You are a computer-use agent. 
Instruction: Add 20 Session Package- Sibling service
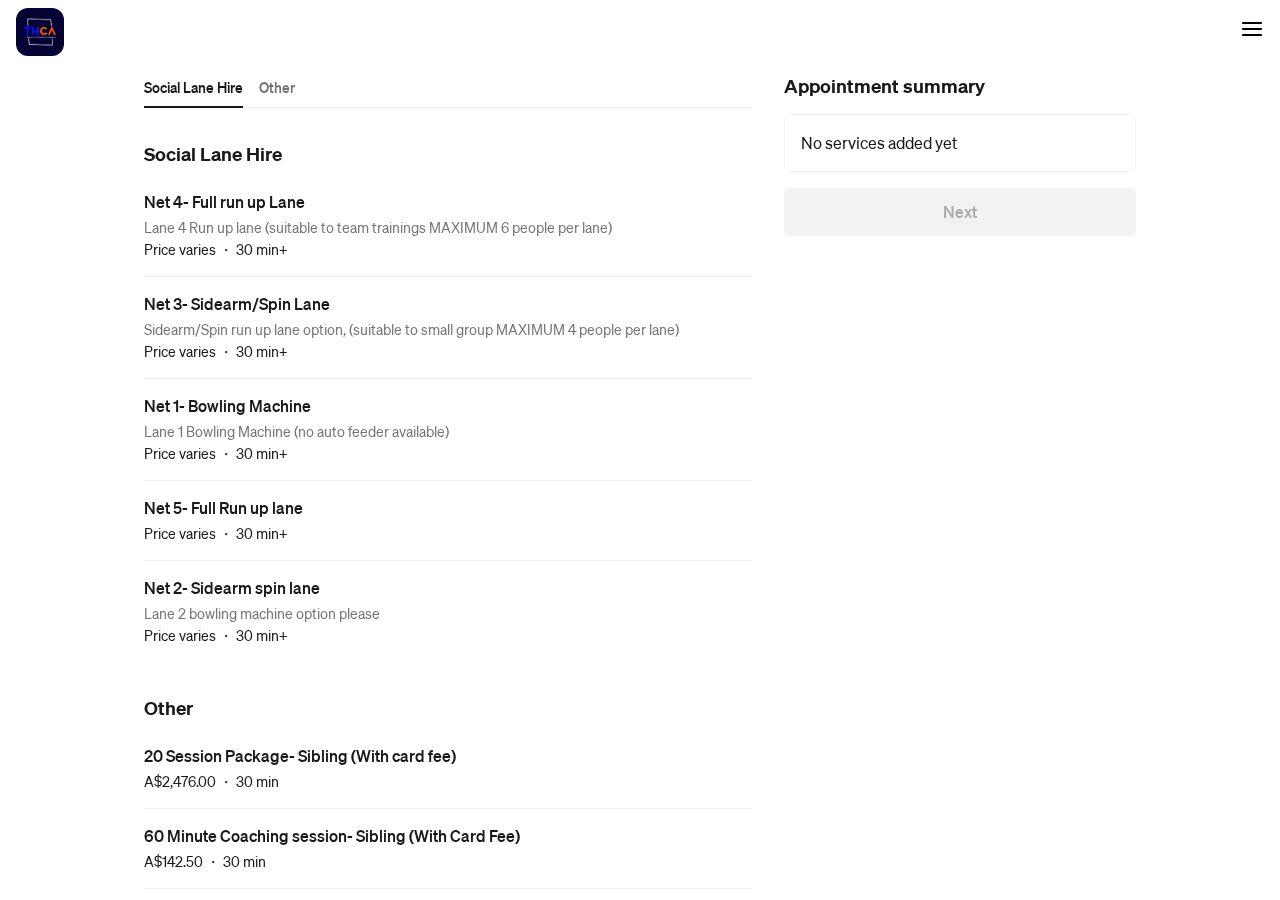point(448,769)
